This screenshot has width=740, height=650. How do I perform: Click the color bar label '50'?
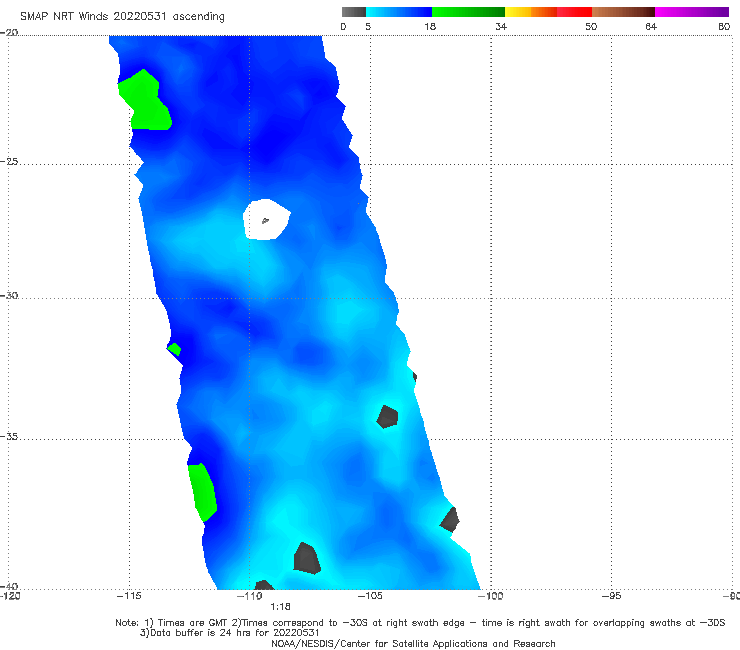pos(591,26)
